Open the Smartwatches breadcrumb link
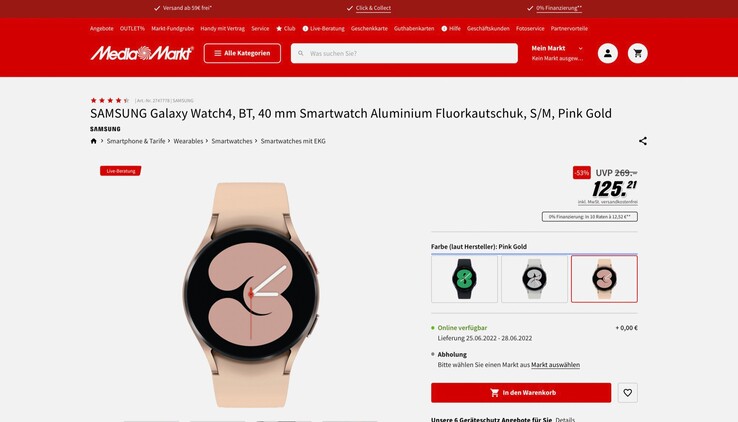Viewport: 738px width, 422px height. (232, 141)
